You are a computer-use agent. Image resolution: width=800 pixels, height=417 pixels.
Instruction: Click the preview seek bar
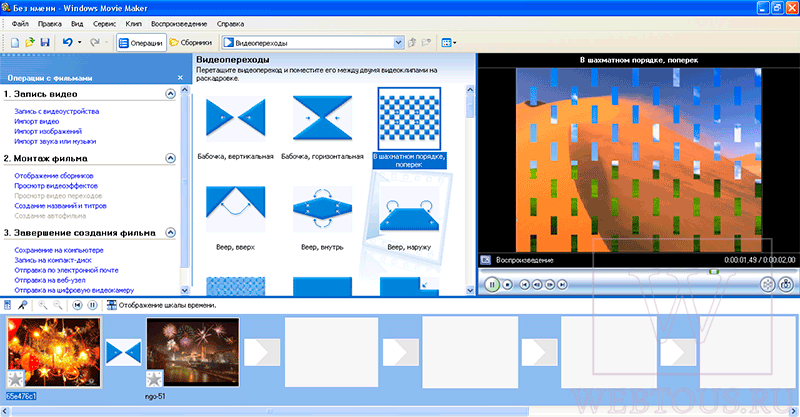coord(637,272)
